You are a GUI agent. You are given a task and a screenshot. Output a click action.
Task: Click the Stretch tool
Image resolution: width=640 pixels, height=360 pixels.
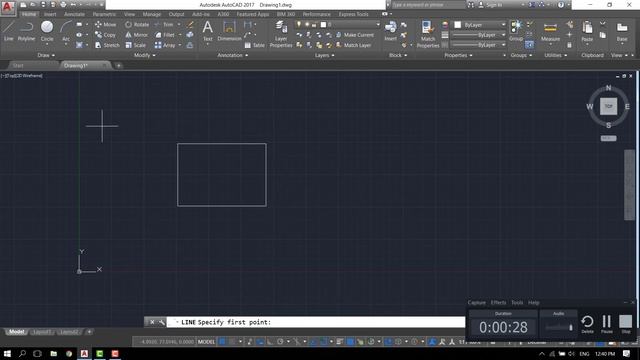[x=107, y=45]
